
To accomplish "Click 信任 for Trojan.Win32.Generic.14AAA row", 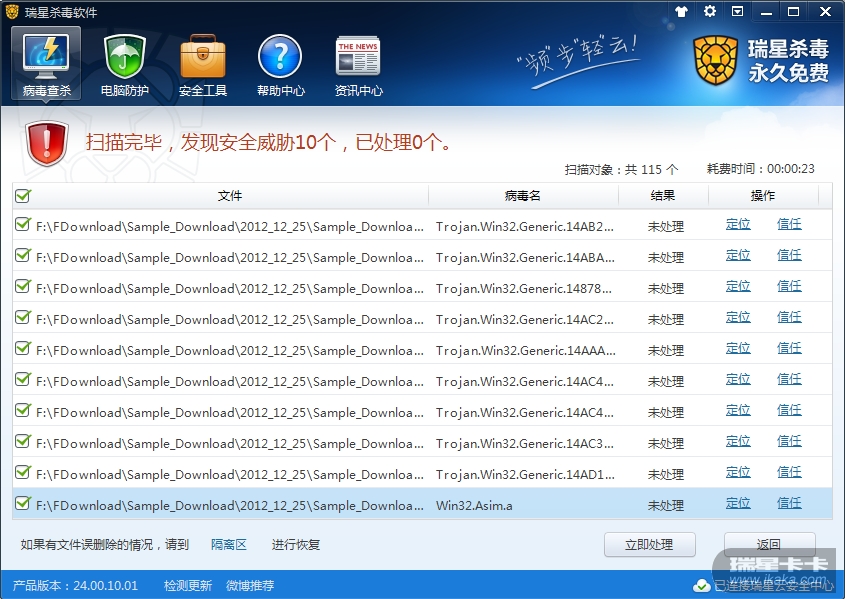I will (789, 348).
